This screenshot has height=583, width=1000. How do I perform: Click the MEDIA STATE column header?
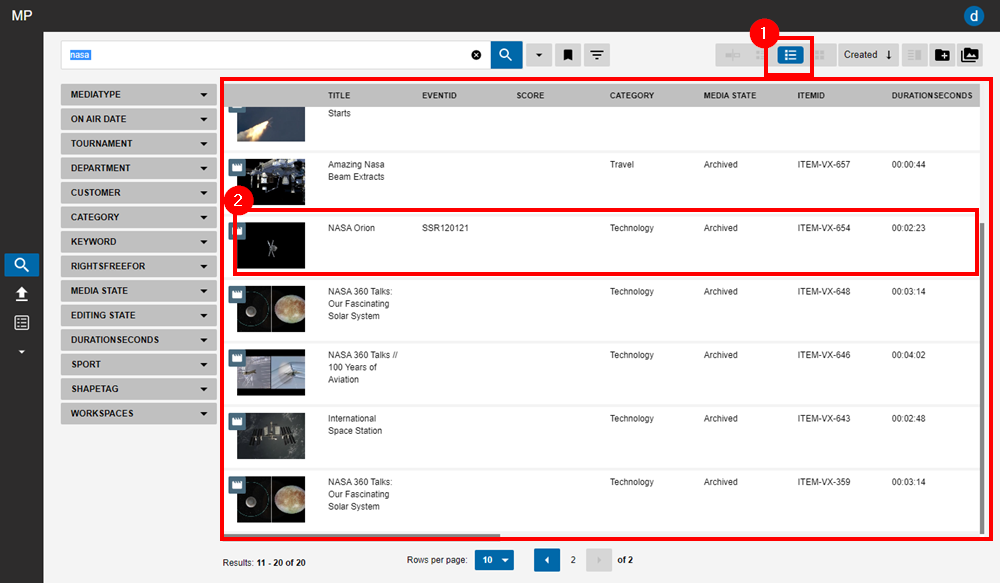click(x=729, y=96)
